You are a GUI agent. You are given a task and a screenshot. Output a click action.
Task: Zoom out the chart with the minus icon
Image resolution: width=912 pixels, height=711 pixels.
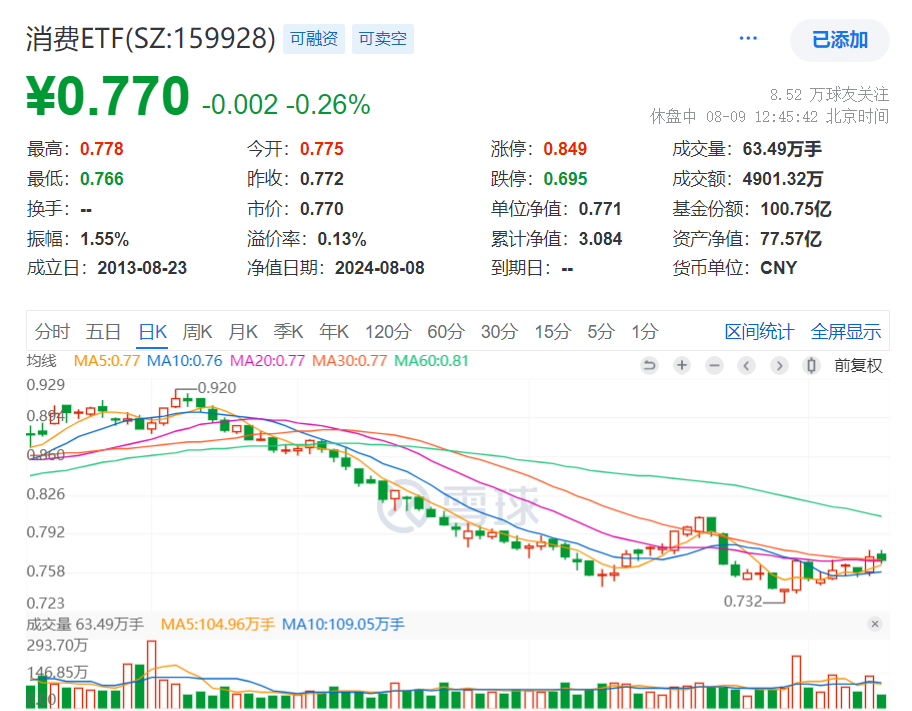pos(714,365)
